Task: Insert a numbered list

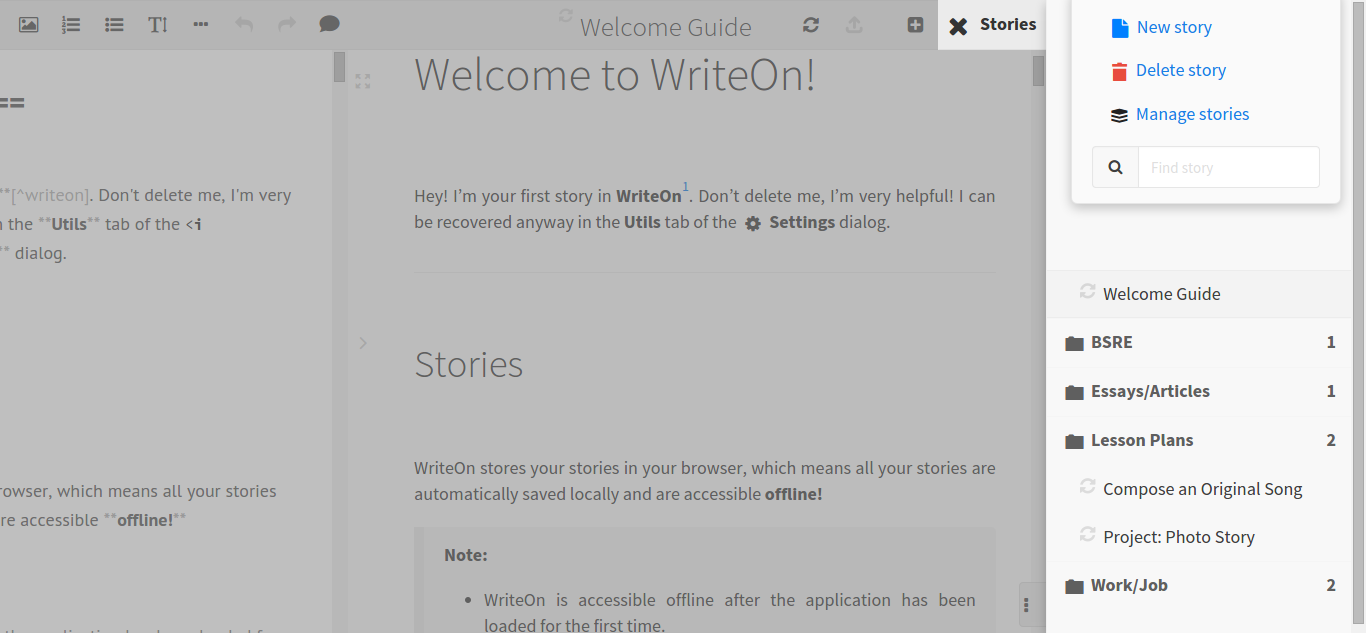Action: (71, 24)
